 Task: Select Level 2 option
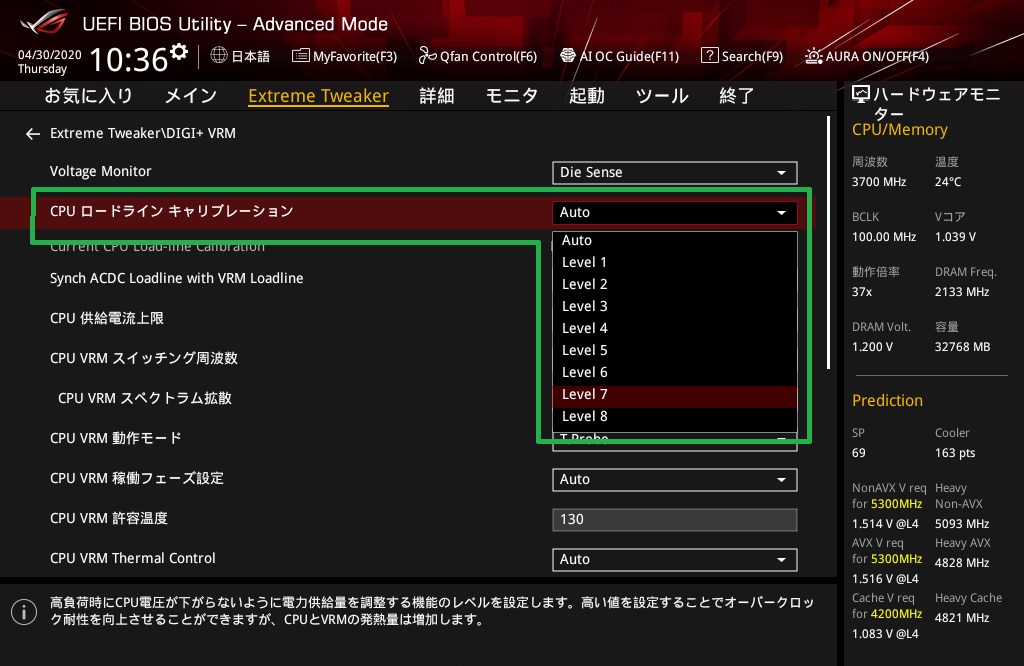point(675,284)
